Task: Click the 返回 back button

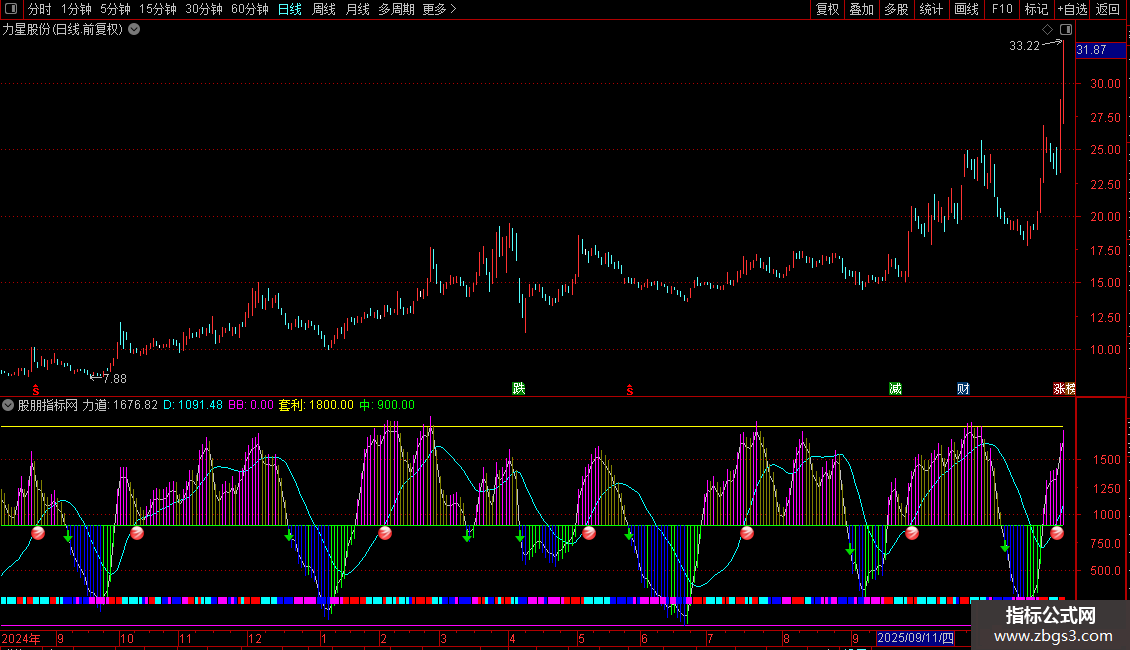Action: tap(1108, 9)
